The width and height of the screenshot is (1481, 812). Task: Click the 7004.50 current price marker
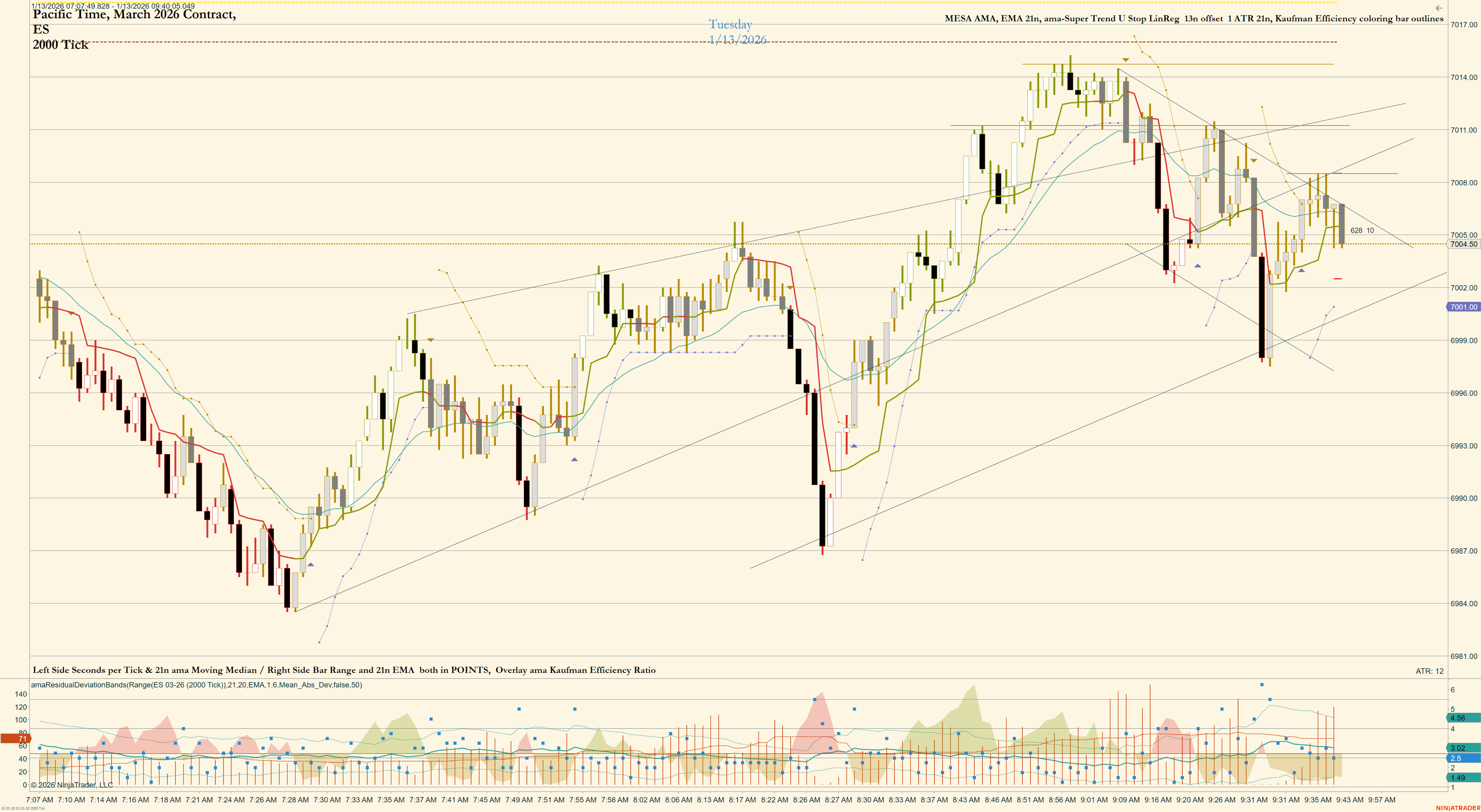tap(1464, 244)
